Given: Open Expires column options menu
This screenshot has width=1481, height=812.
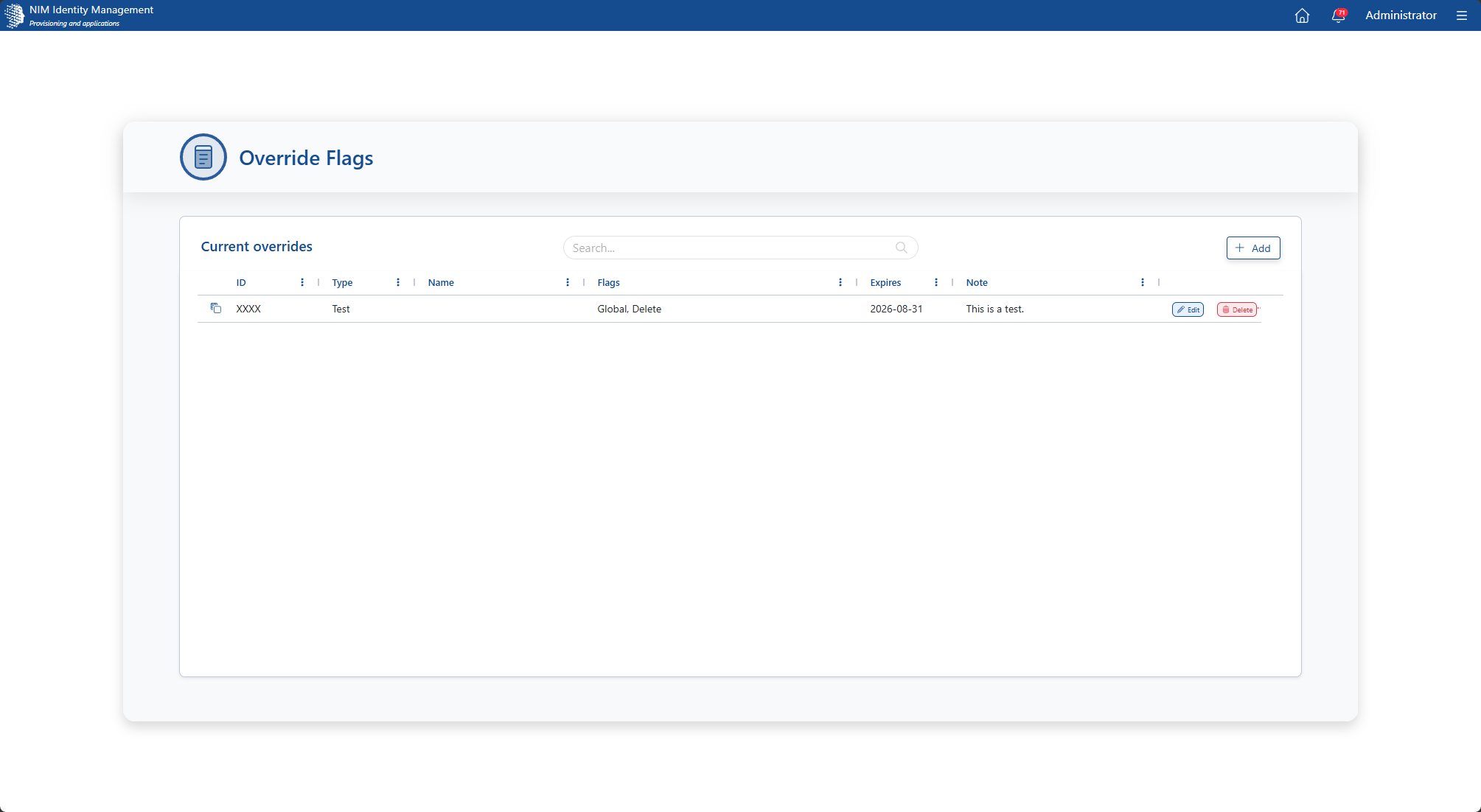Looking at the screenshot, I should click(x=936, y=282).
